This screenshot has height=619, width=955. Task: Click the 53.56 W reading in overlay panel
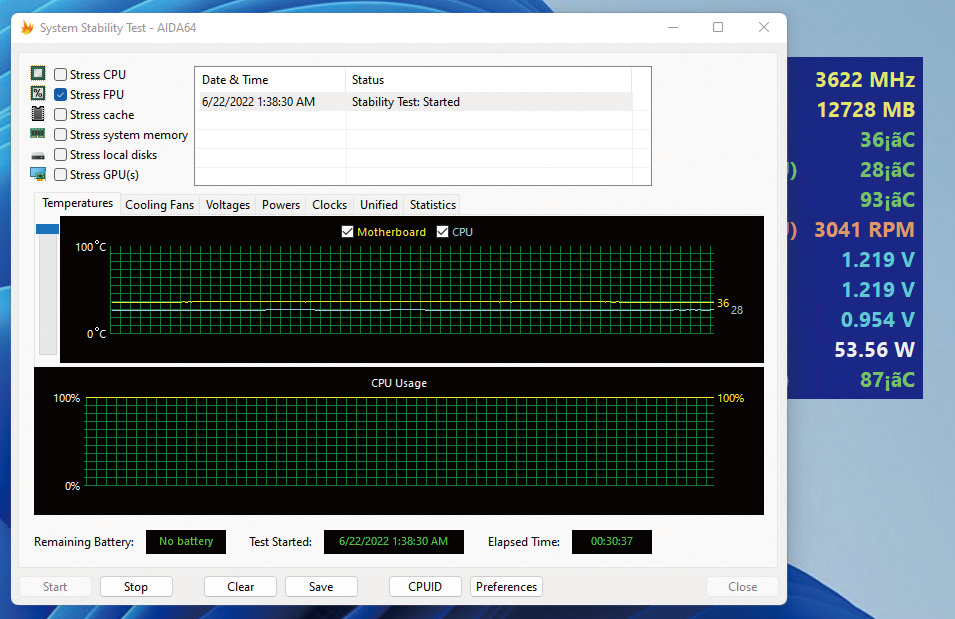click(x=875, y=350)
